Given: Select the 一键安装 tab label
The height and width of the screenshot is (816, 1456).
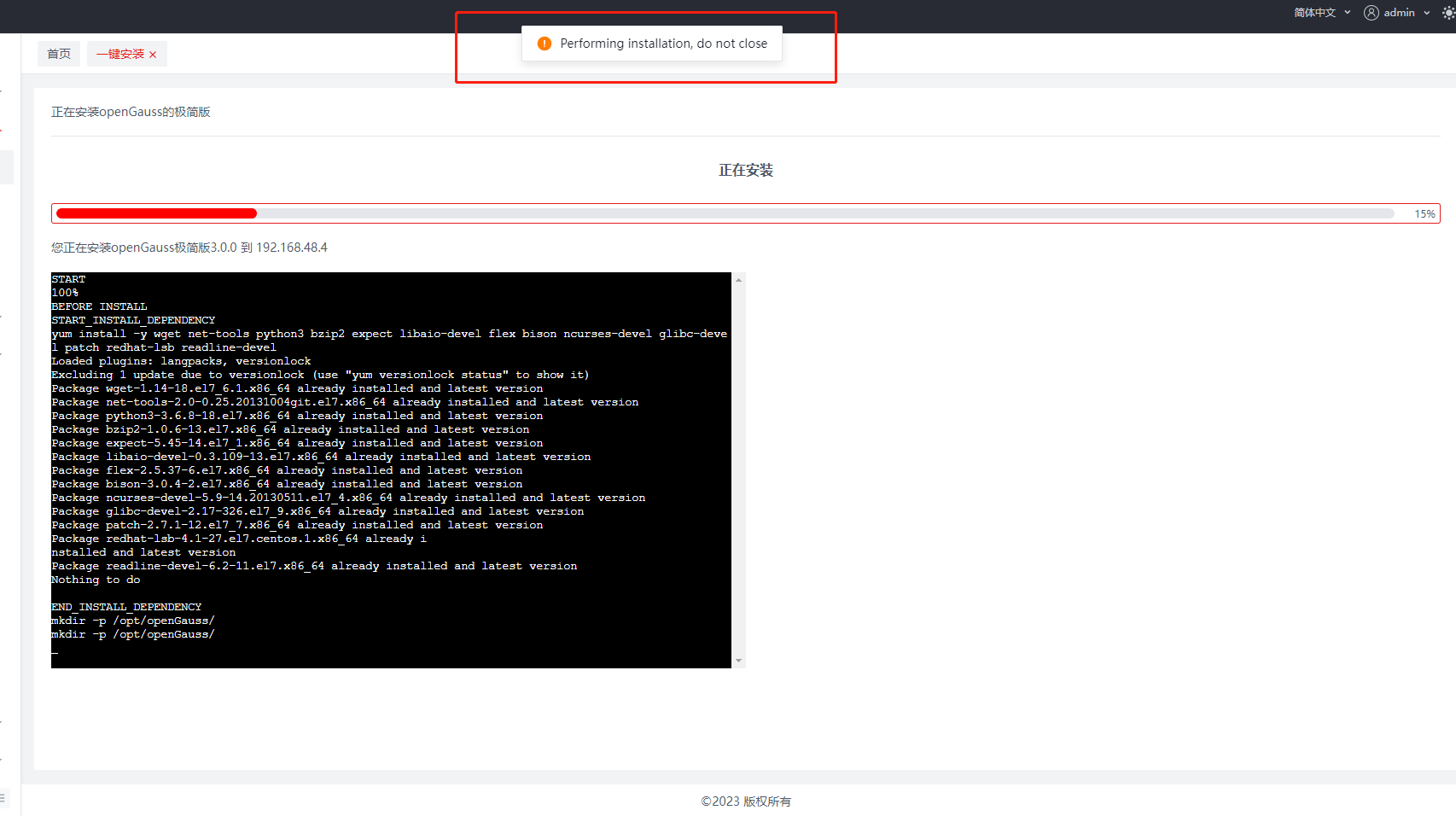Looking at the screenshot, I should (120, 54).
